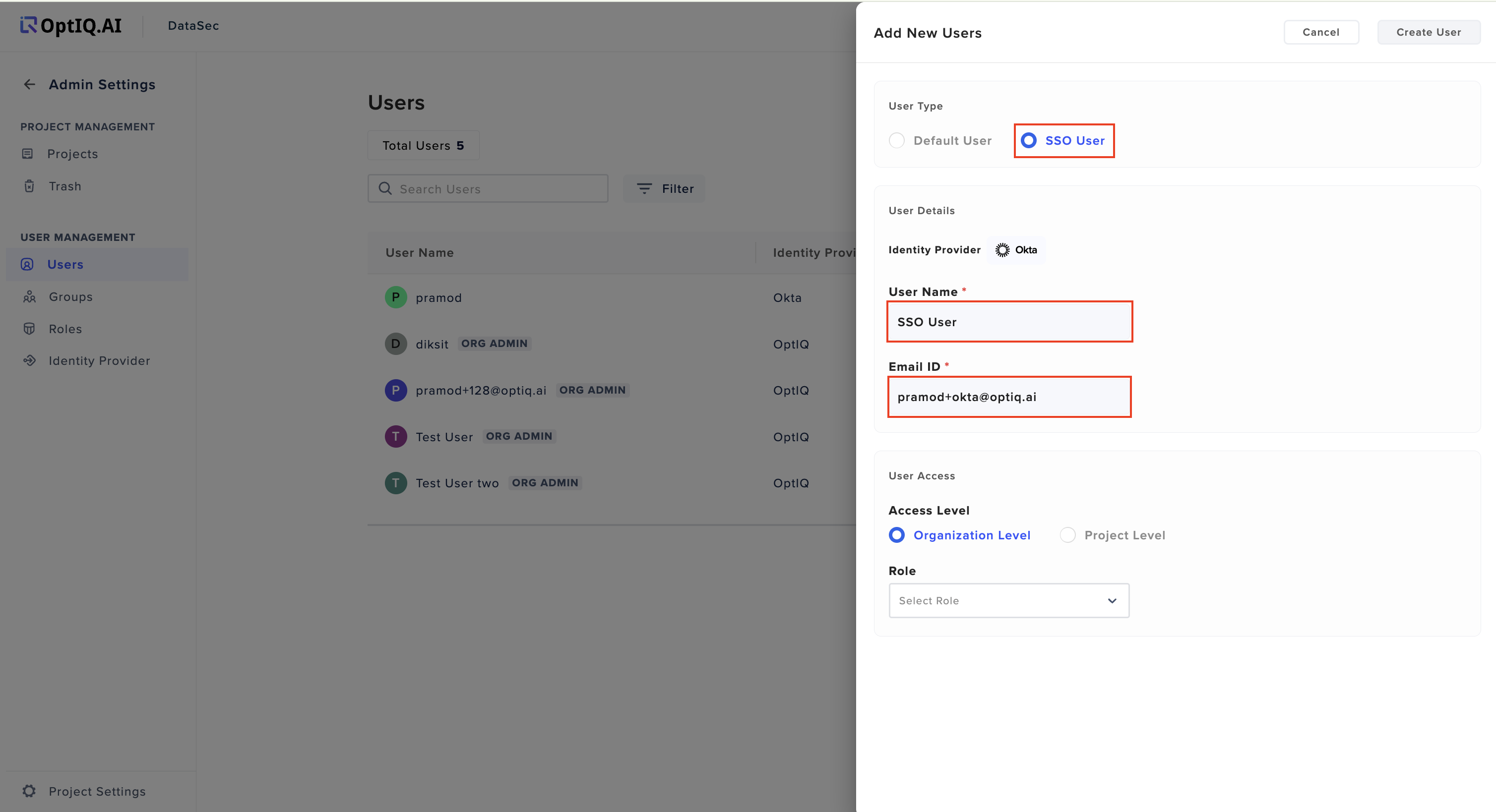The width and height of the screenshot is (1496, 812).
Task: Click the Trash bin icon
Action: [29, 186]
